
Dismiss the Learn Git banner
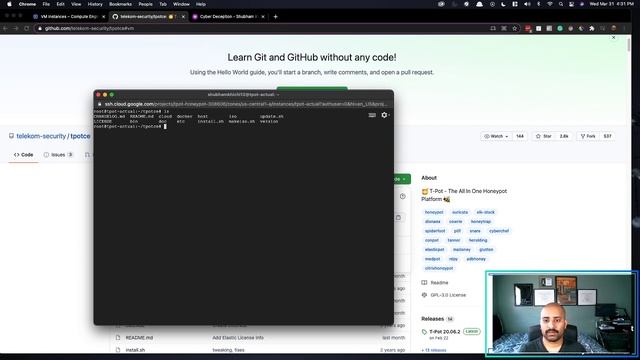click(613, 38)
